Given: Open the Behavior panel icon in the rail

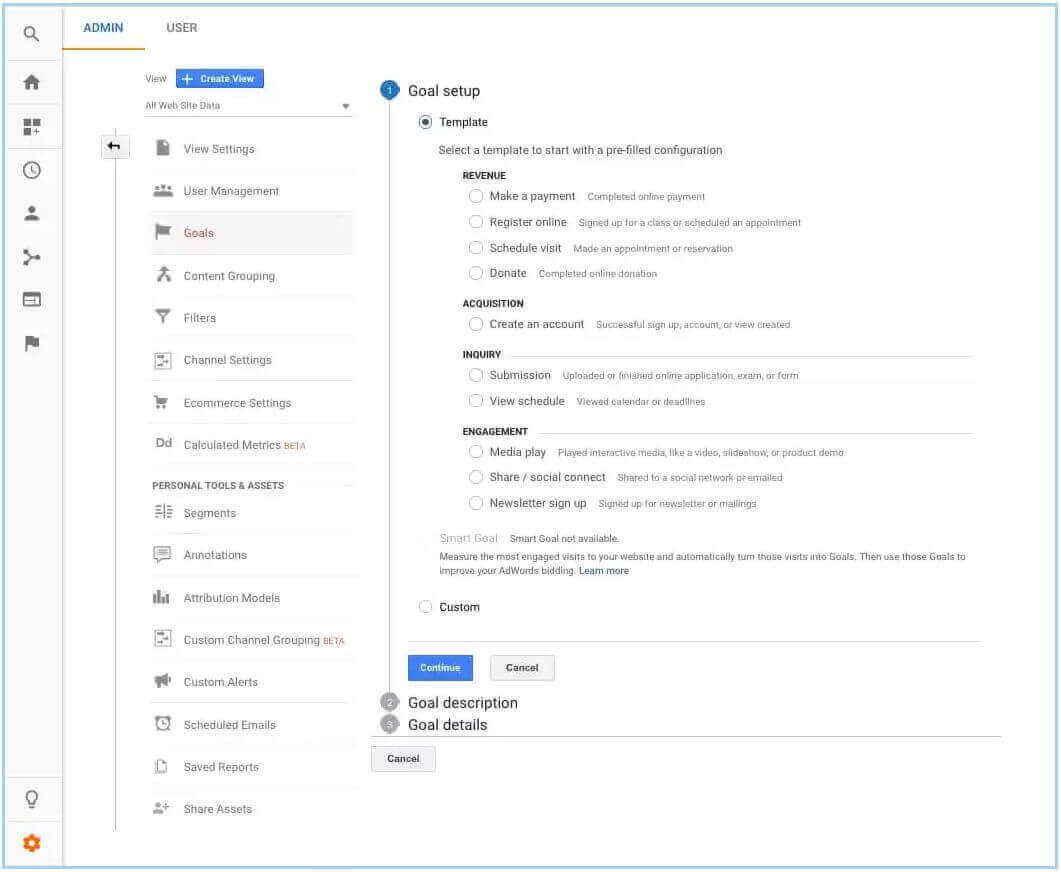Looking at the screenshot, I should 31,299.
